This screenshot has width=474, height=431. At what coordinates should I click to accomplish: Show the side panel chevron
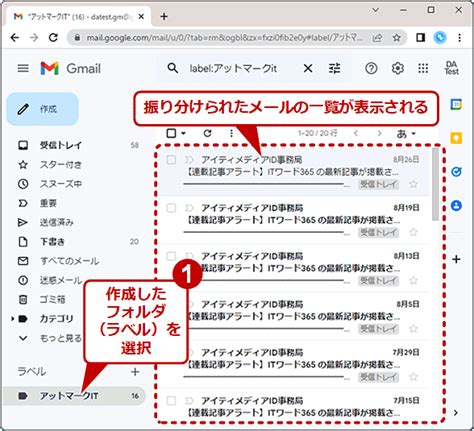click(x=456, y=413)
